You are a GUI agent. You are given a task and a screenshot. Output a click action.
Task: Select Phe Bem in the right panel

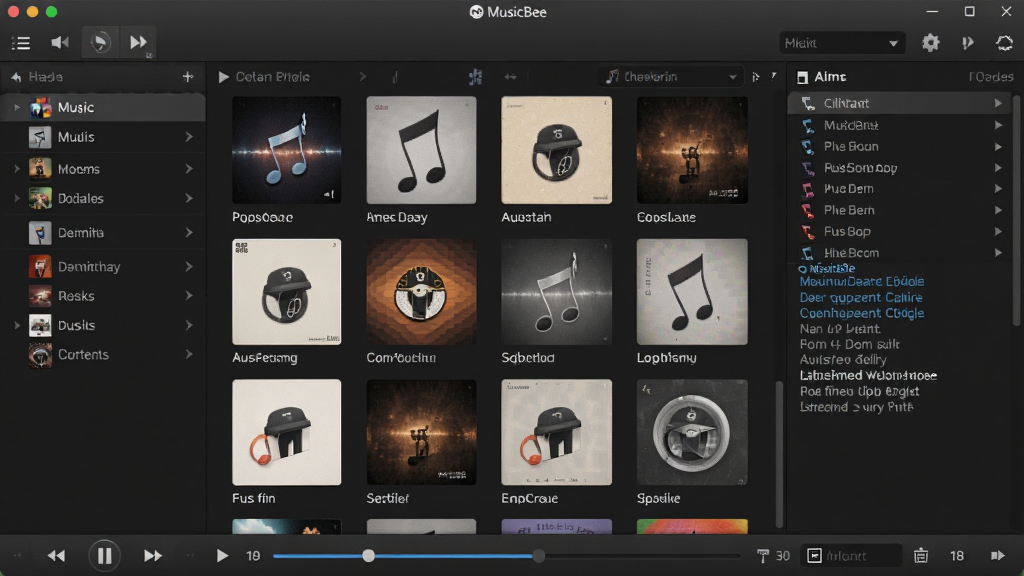point(899,210)
